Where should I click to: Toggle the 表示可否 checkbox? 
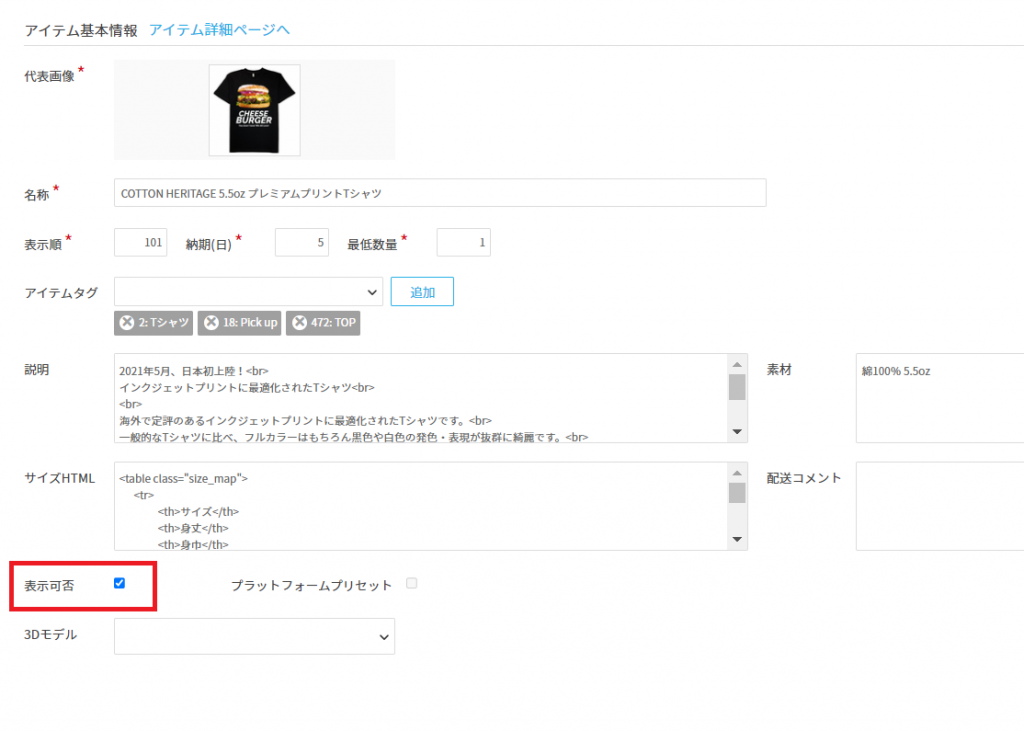click(x=120, y=583)
